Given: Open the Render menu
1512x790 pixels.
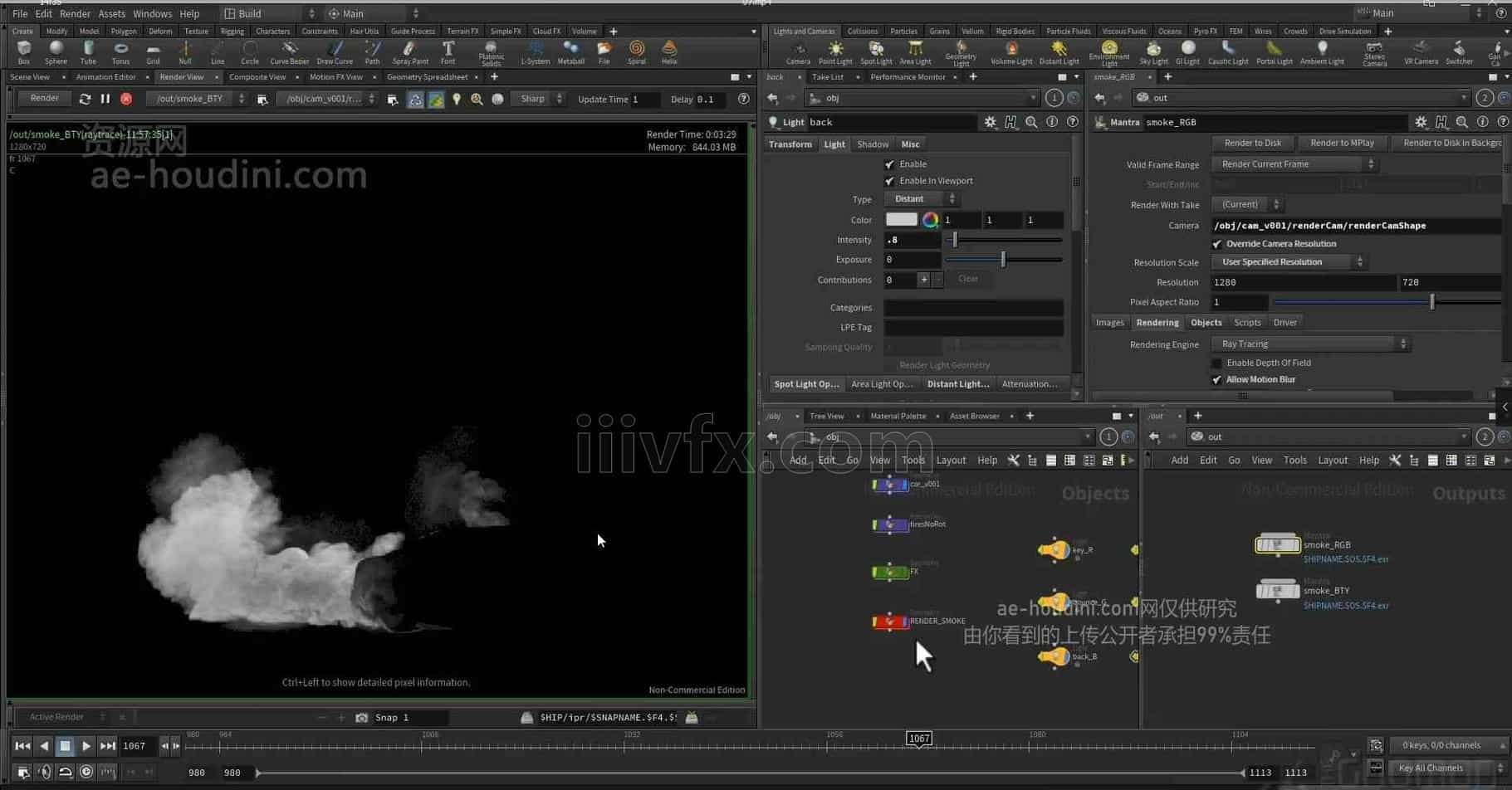Looking at the screenshot, I should pyautogui.click(x=75, y=14).
